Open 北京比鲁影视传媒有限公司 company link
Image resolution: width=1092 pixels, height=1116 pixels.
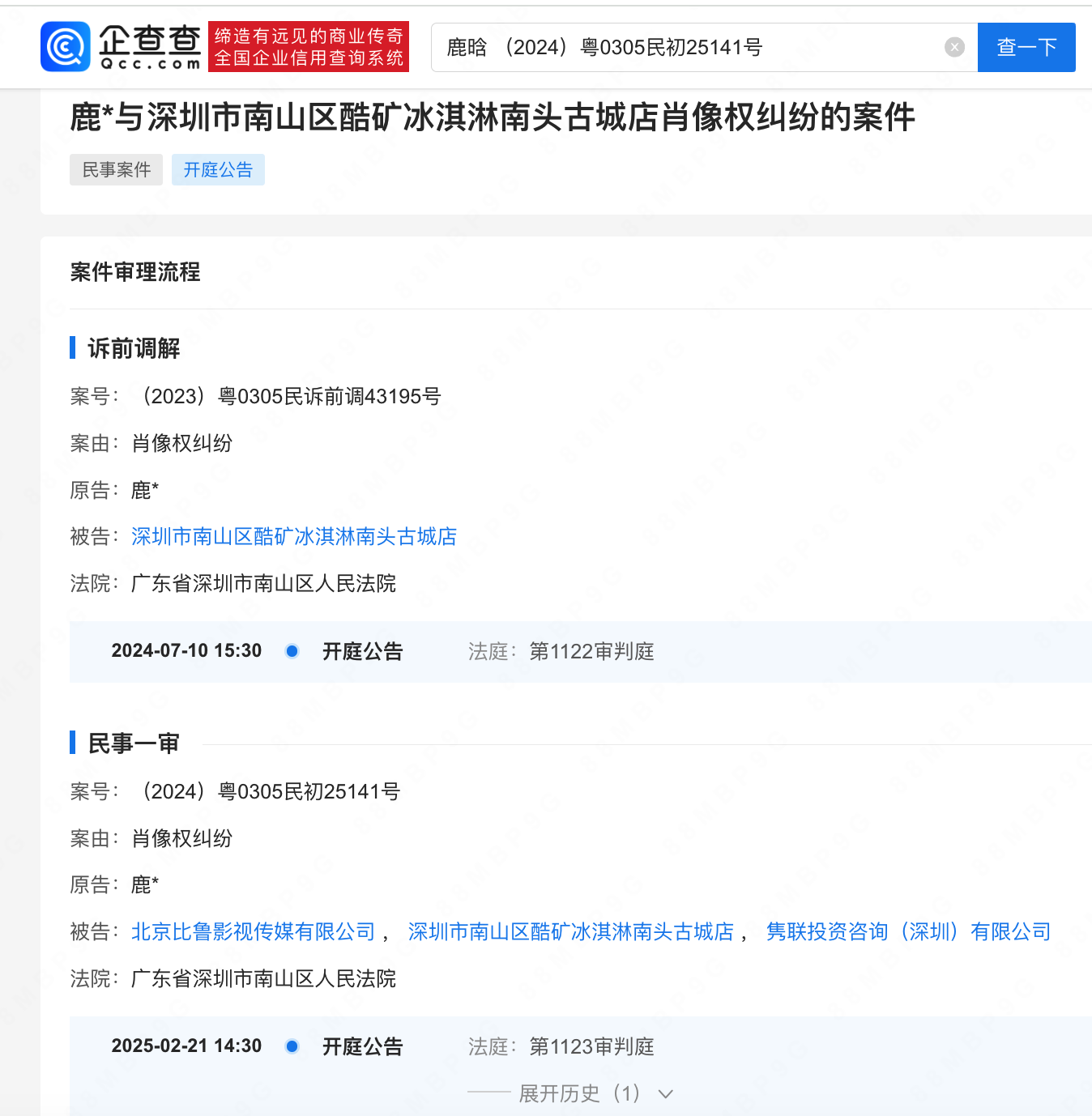pyautogui.click(x=253, y=931)
